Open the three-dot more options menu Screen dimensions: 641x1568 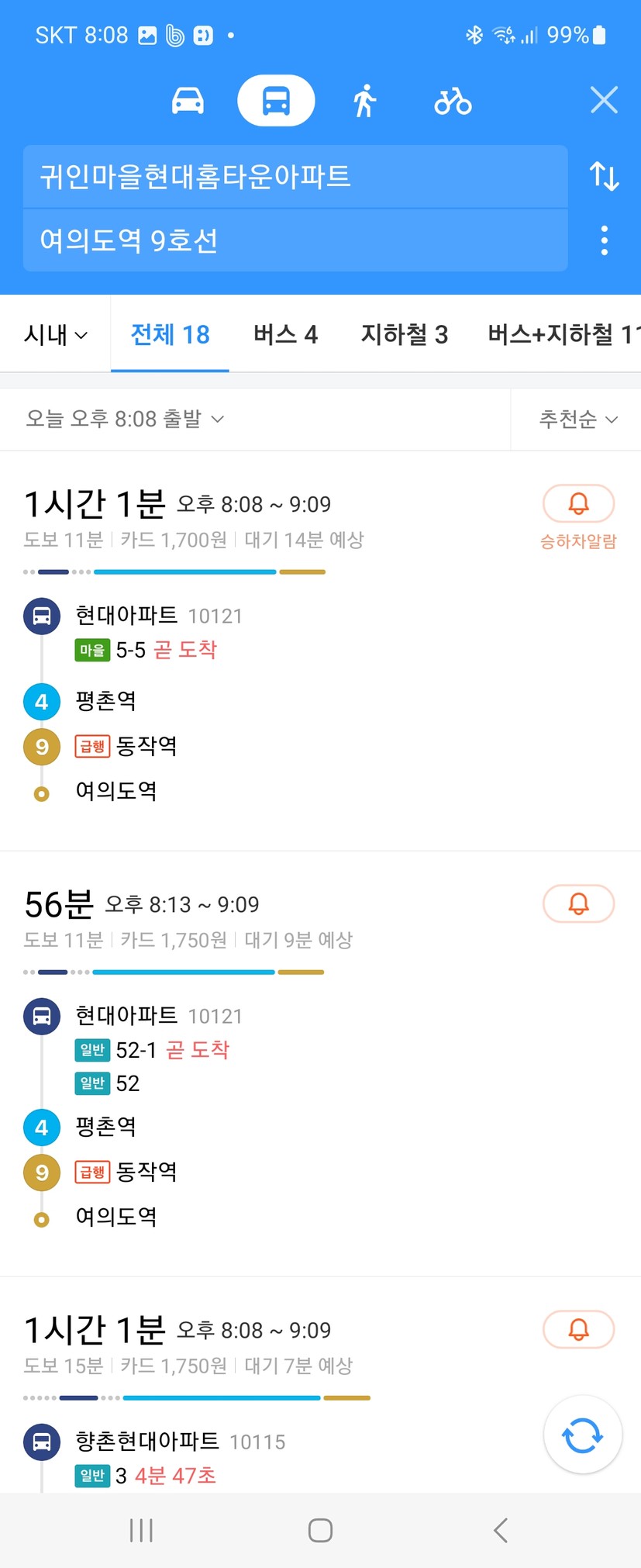coord(605,240)
